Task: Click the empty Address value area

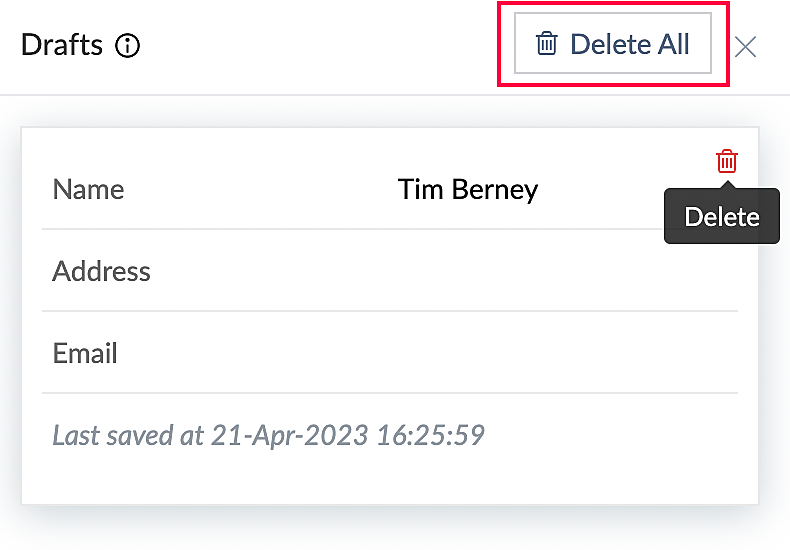Action: 467,271
